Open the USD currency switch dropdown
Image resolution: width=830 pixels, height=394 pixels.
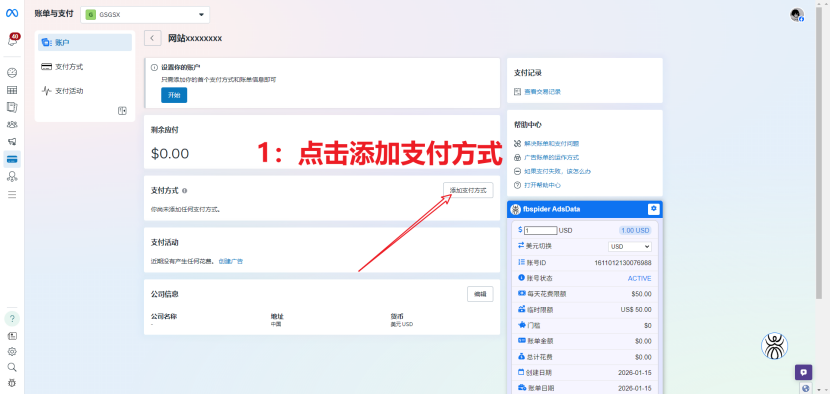click(x=629, y=246)
